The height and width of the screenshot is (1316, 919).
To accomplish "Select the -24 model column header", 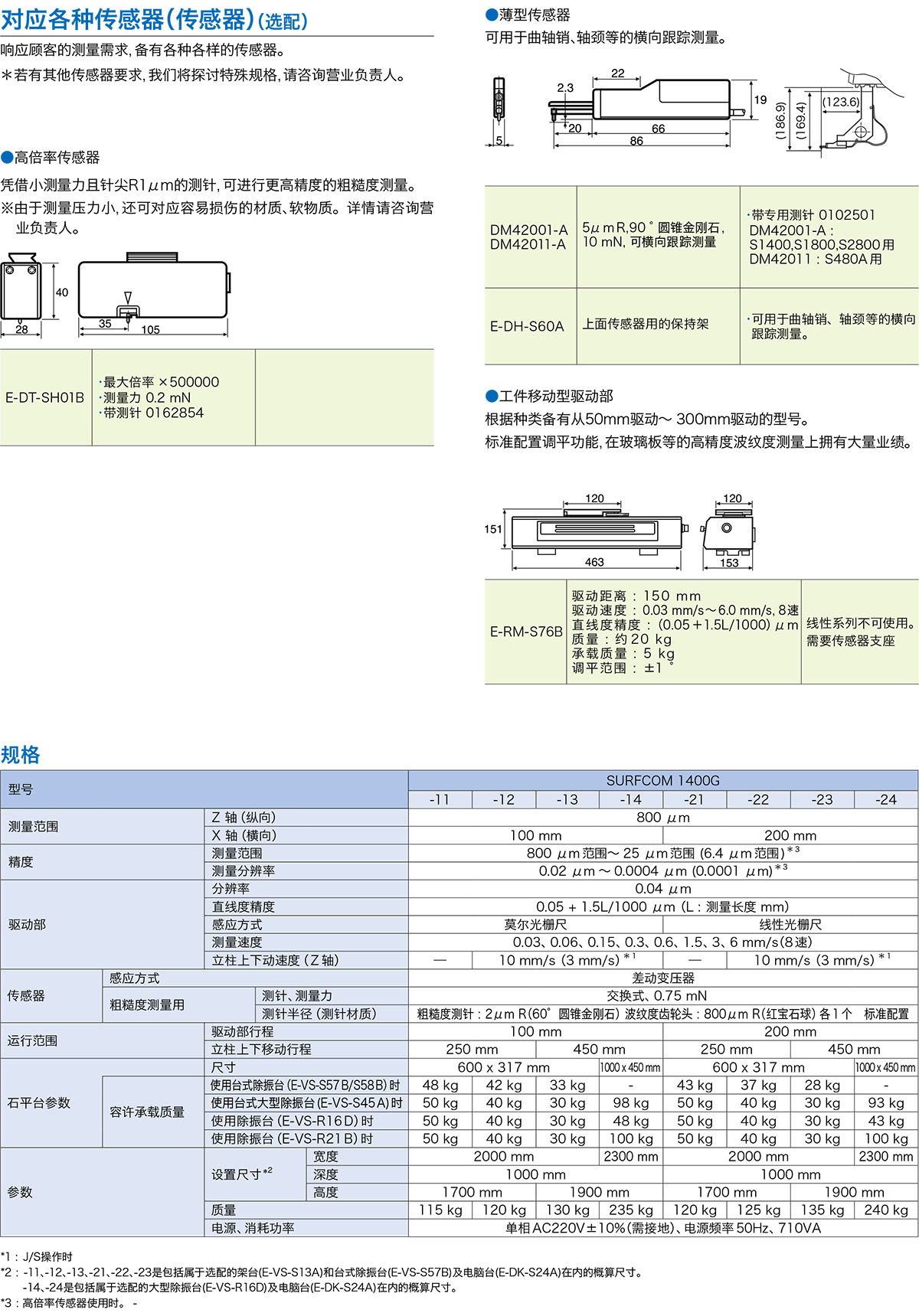I will (885, 800).
